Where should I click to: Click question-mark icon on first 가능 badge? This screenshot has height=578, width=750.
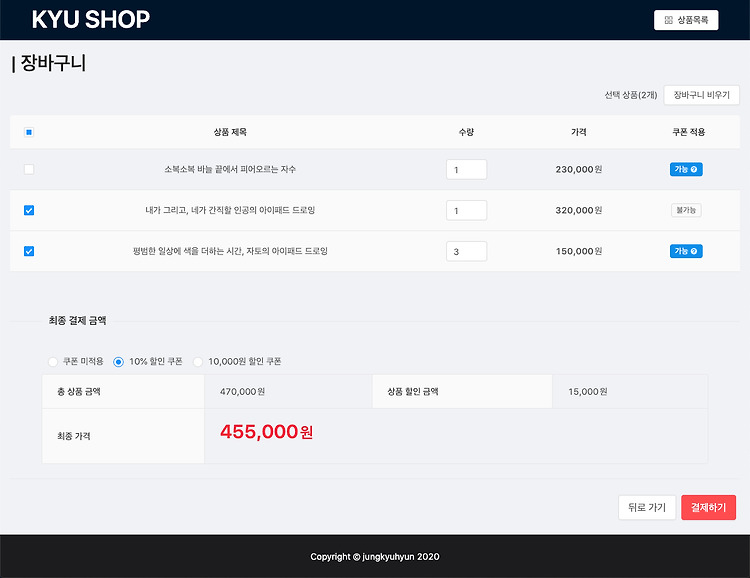click(694, 169)
